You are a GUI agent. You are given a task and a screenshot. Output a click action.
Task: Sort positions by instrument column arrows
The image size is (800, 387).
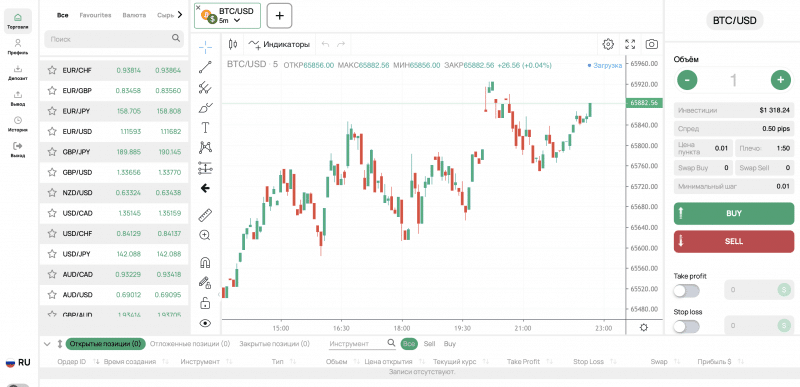pos(229,362)
